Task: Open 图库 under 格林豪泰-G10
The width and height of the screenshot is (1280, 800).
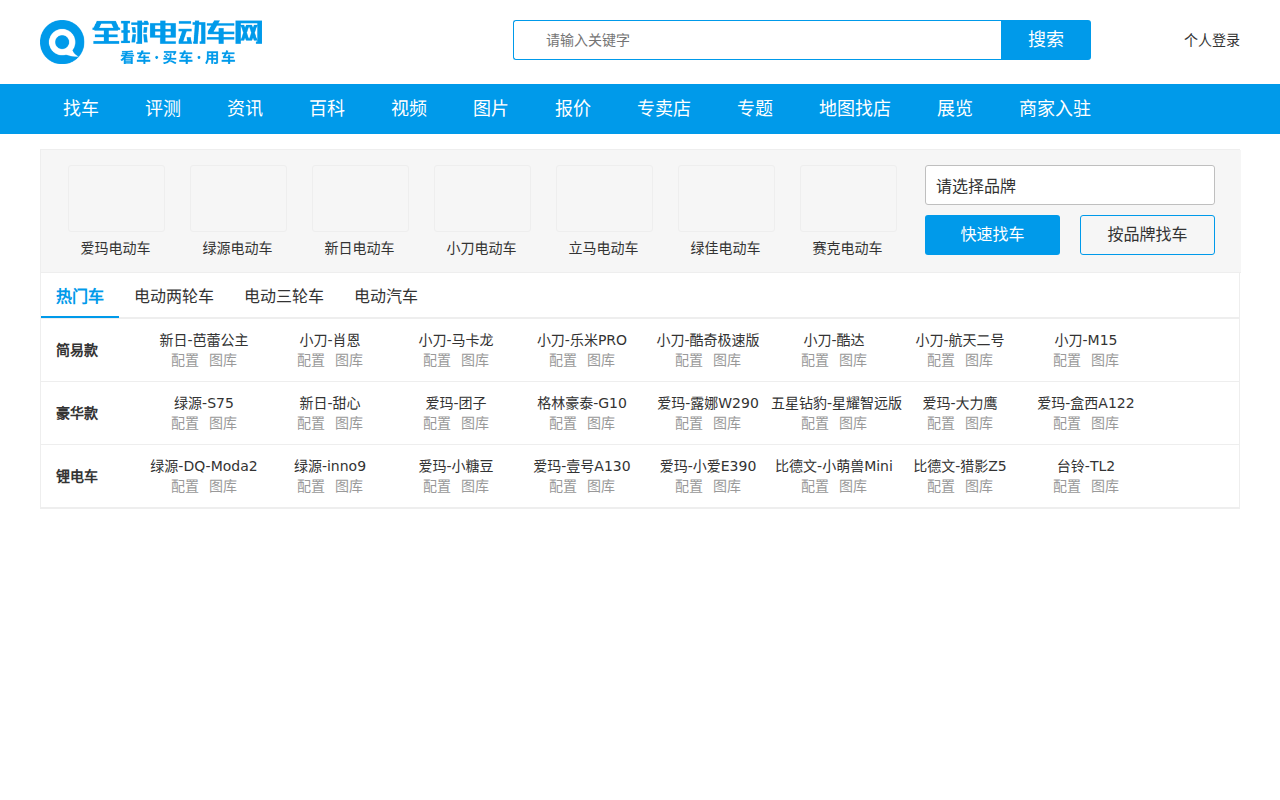Action: pos(601,423)
